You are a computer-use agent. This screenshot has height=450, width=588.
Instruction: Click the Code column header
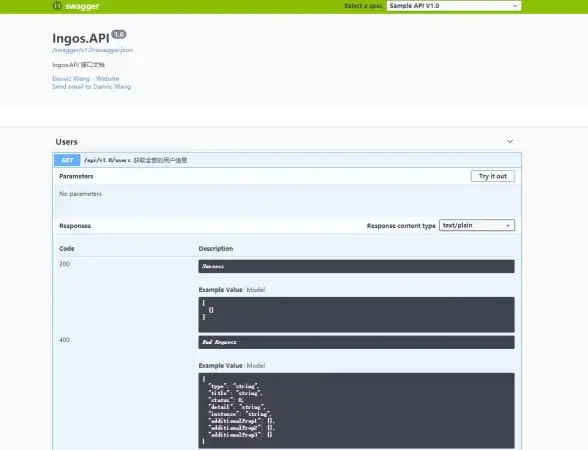click(67, 249)
